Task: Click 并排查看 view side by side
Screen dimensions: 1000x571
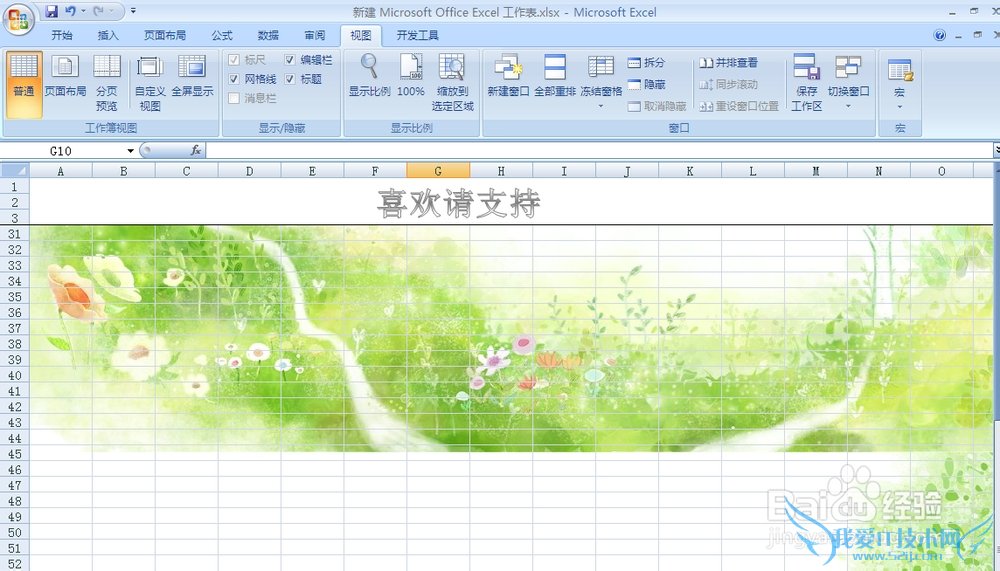Action: click(728, 63)
